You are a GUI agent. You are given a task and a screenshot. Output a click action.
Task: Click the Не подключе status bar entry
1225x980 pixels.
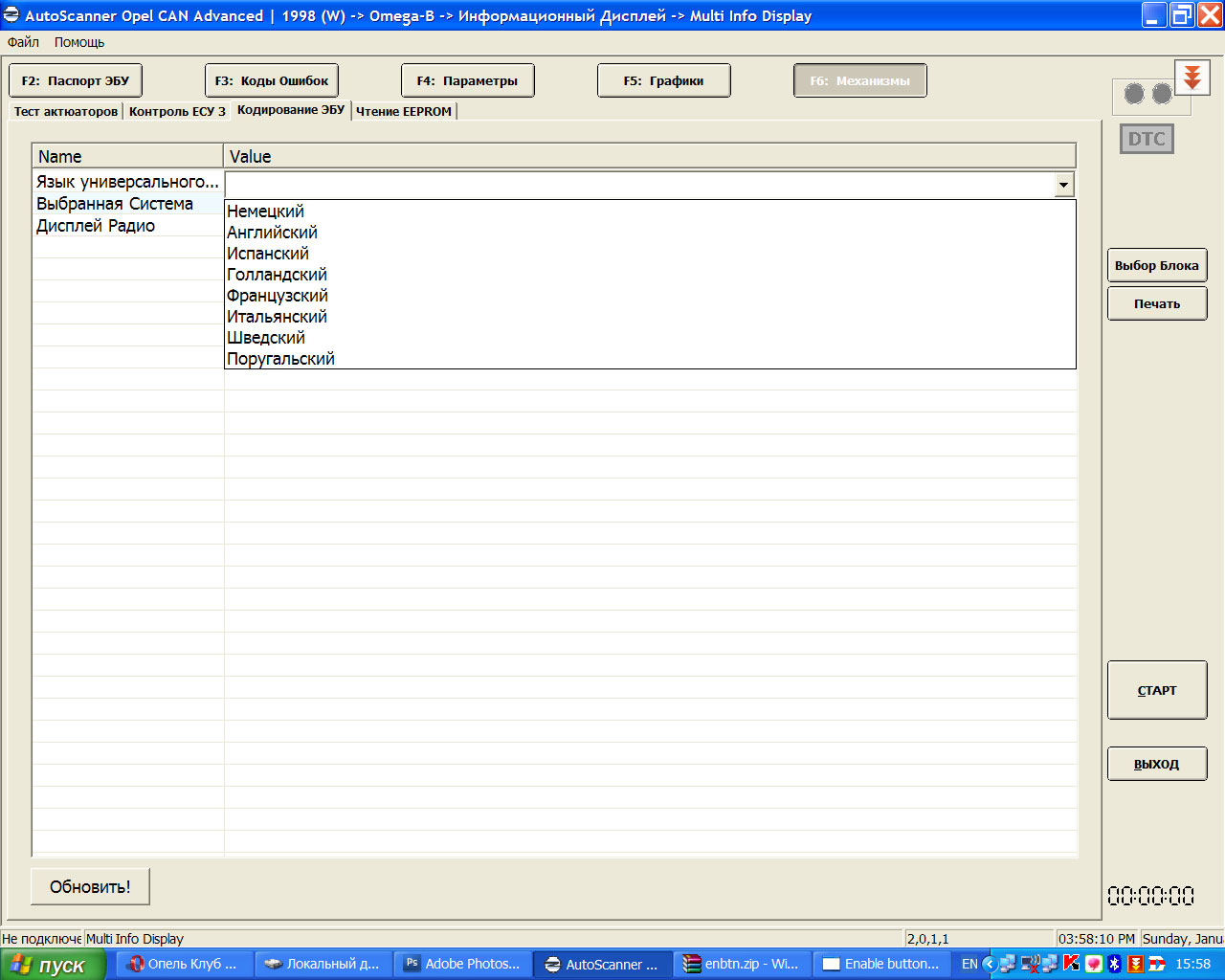(x=41, y=939)
